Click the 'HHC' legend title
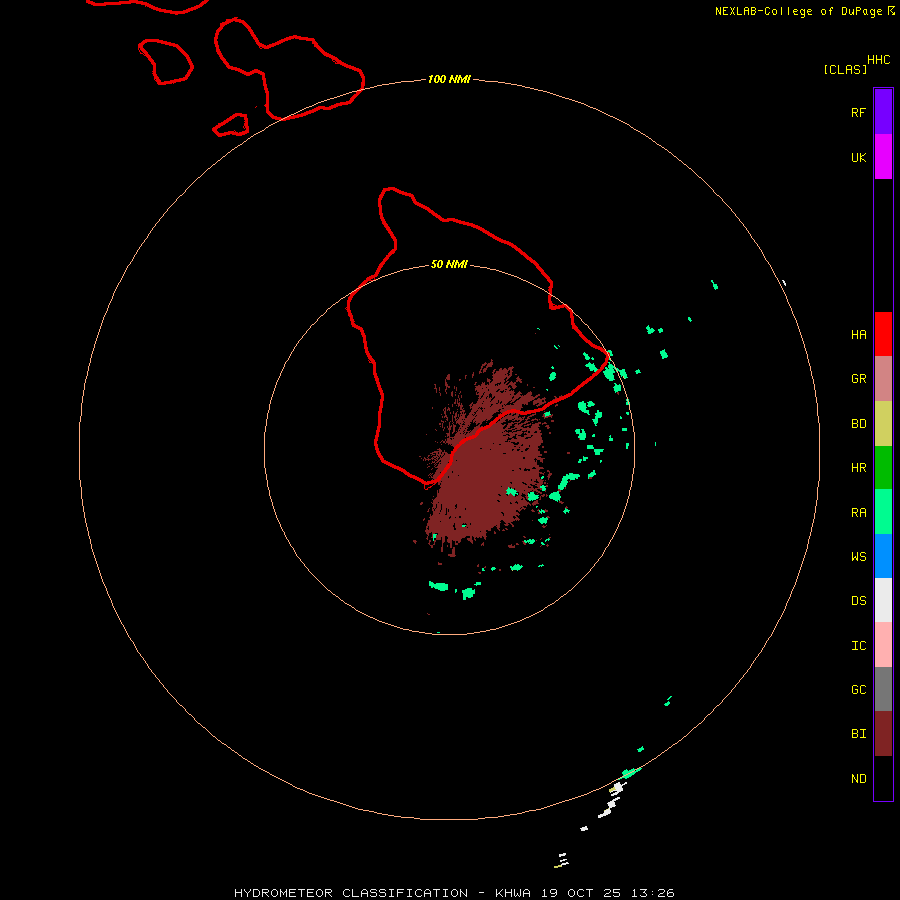The width and height of the screenshot is (900, 900). point(879,60)
